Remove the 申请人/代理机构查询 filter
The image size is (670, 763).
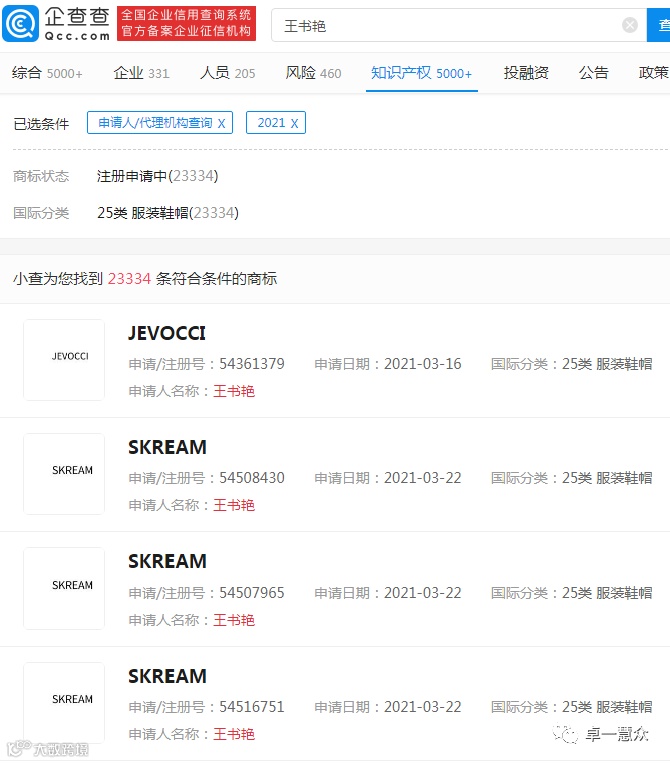[221, 123]
